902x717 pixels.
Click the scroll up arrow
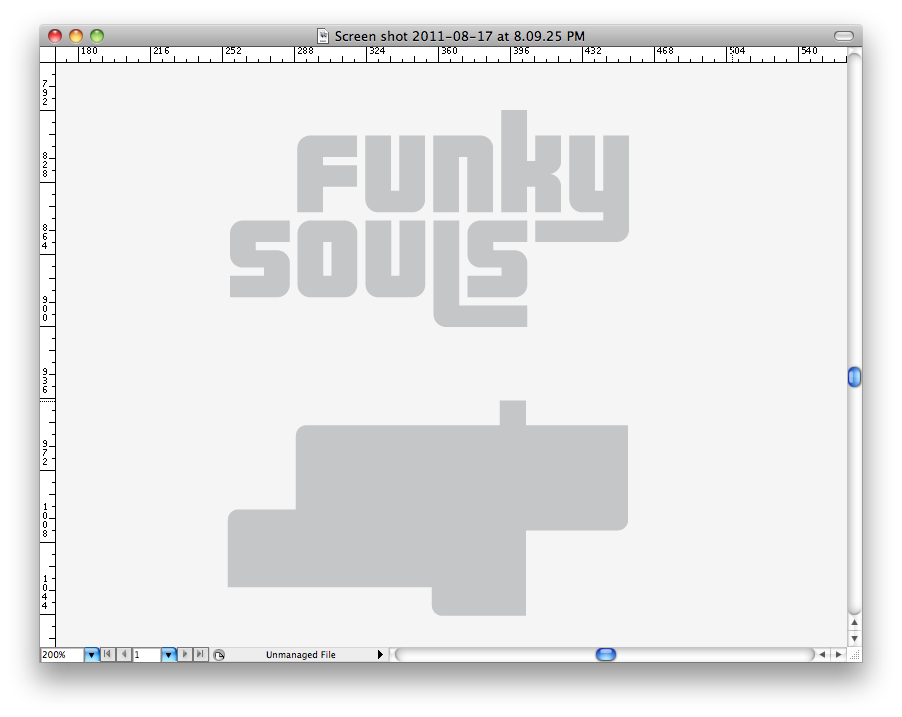855,623
